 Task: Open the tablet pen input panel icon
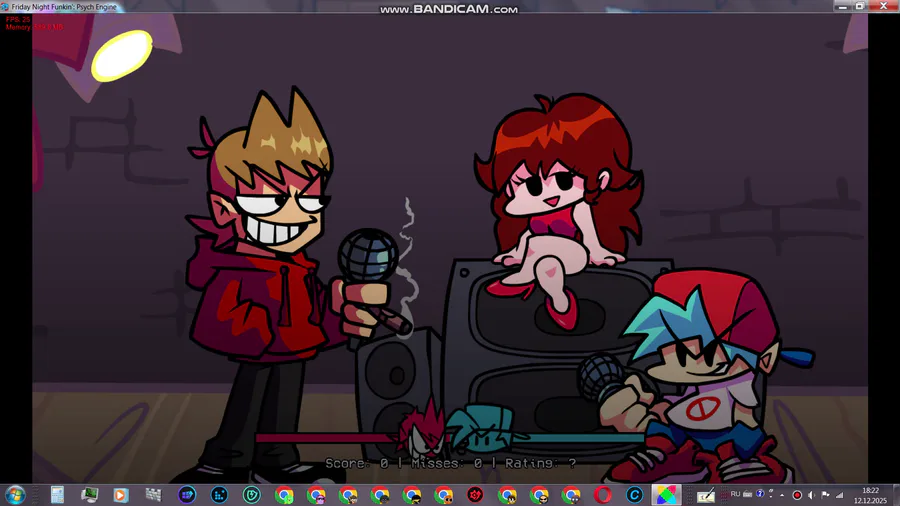[706, 495]
